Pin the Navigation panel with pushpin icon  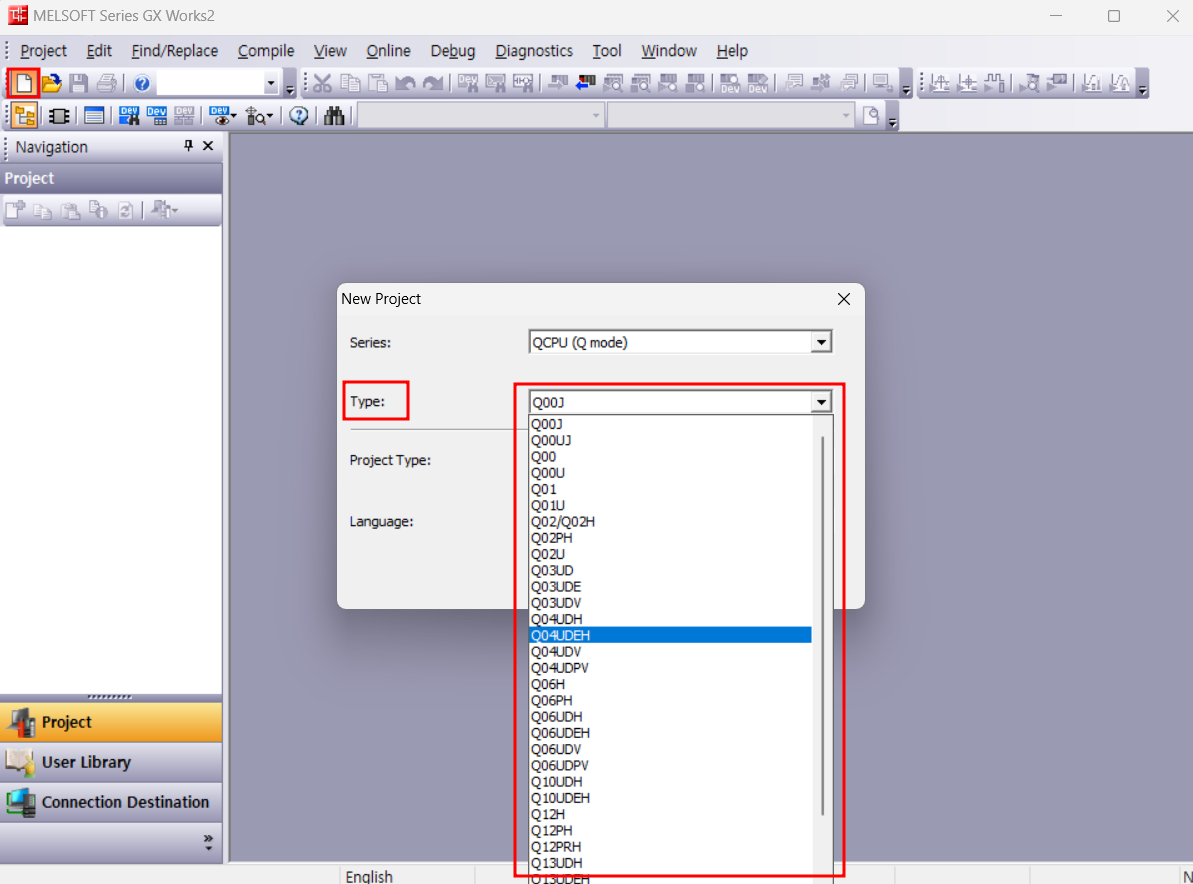188,145
